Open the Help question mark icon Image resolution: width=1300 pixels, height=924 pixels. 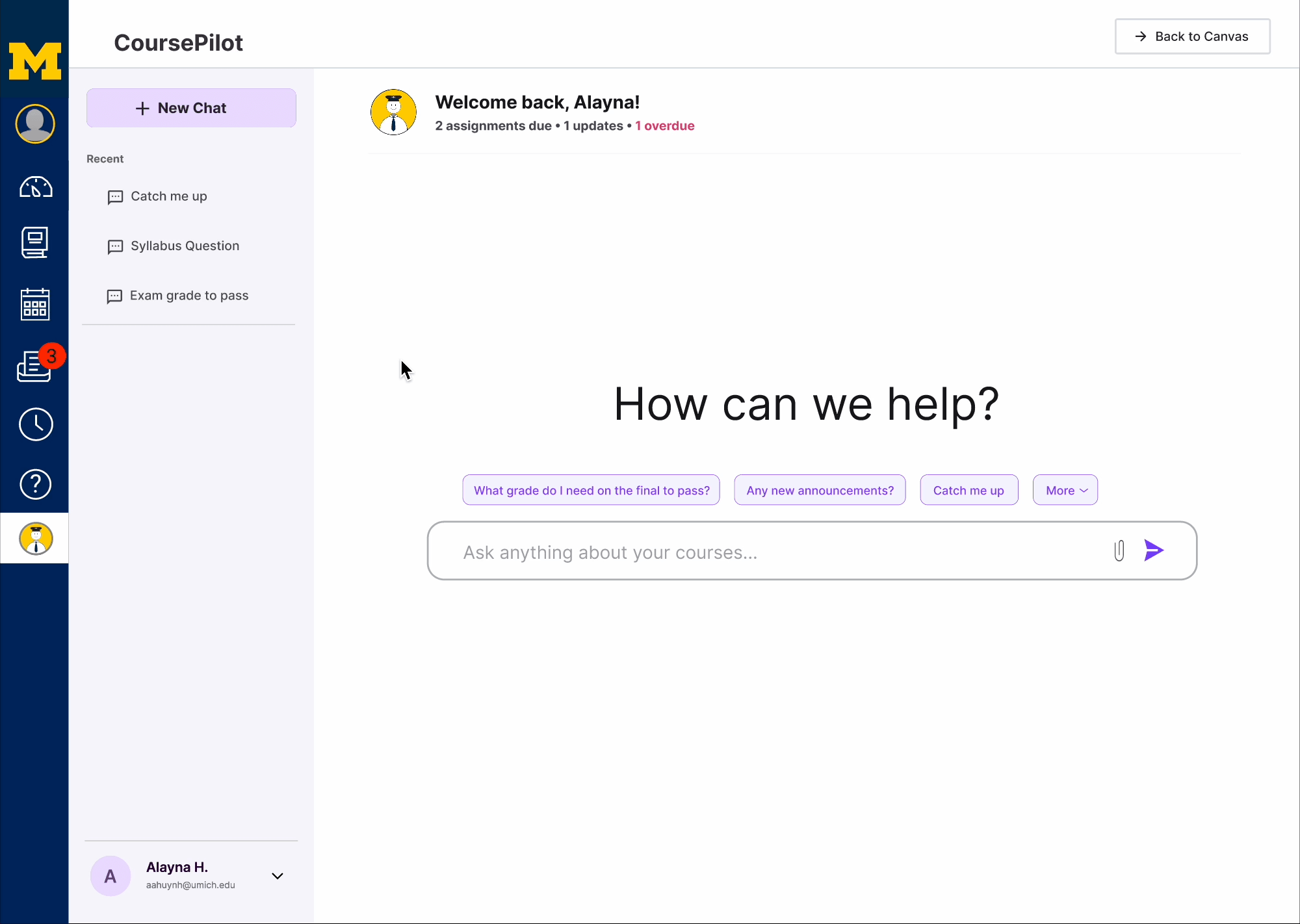tap(36, 484)
